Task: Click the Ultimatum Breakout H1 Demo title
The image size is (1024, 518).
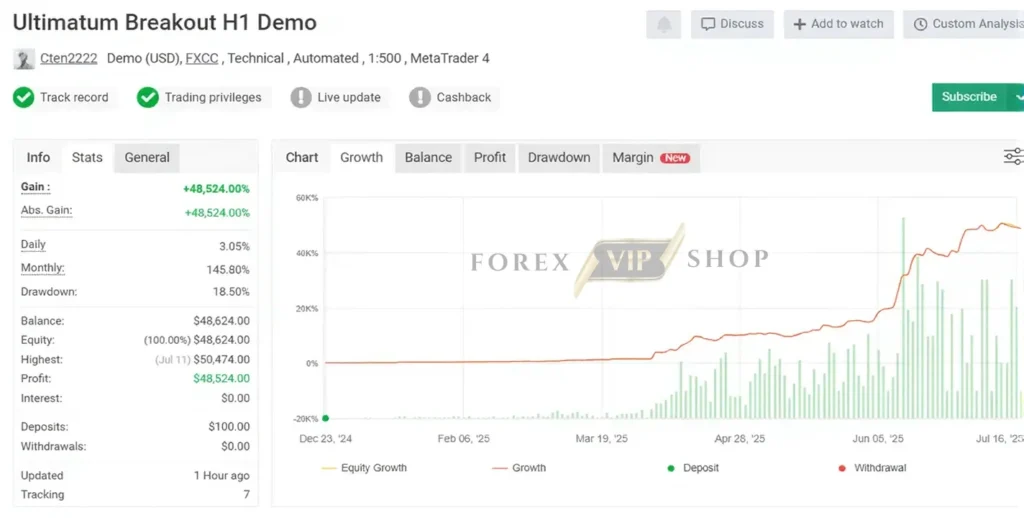Action: (x=165, y=22)
